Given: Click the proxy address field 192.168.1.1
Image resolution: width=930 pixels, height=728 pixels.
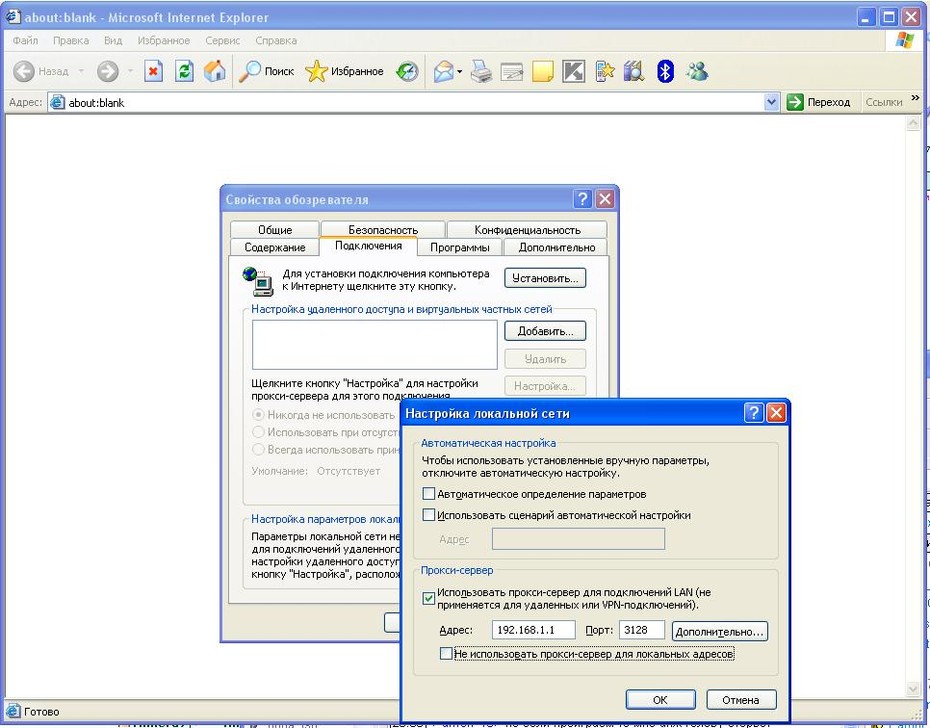Looking at the screenshot, I should coord(533,630).
